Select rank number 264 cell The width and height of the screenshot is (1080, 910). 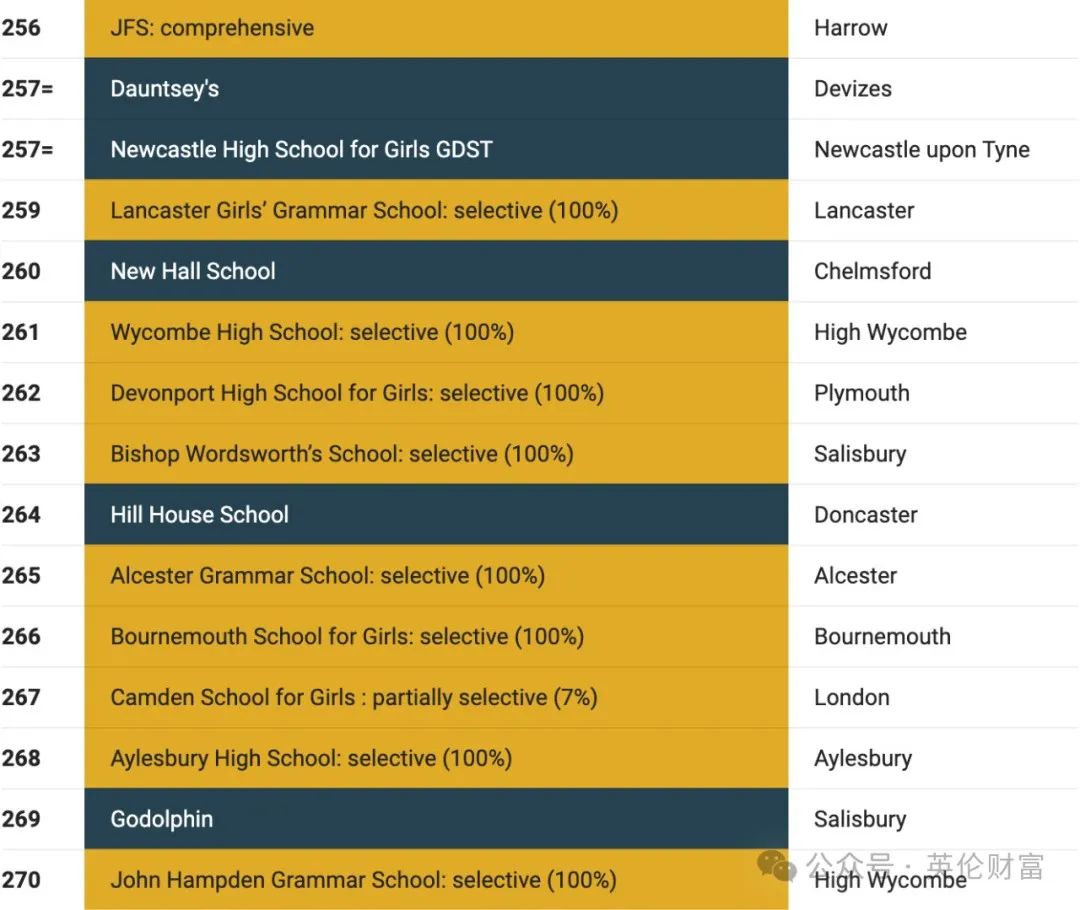[x=21, y=515]
